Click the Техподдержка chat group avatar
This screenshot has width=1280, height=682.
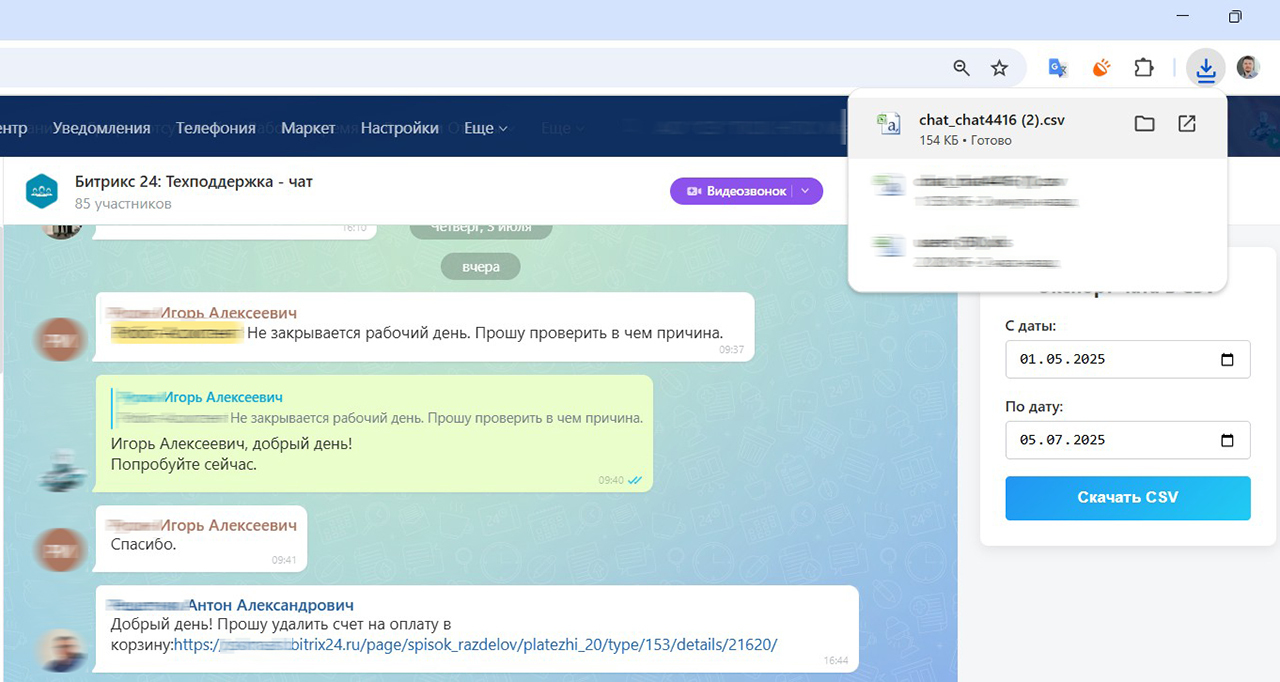pos(42,190)
